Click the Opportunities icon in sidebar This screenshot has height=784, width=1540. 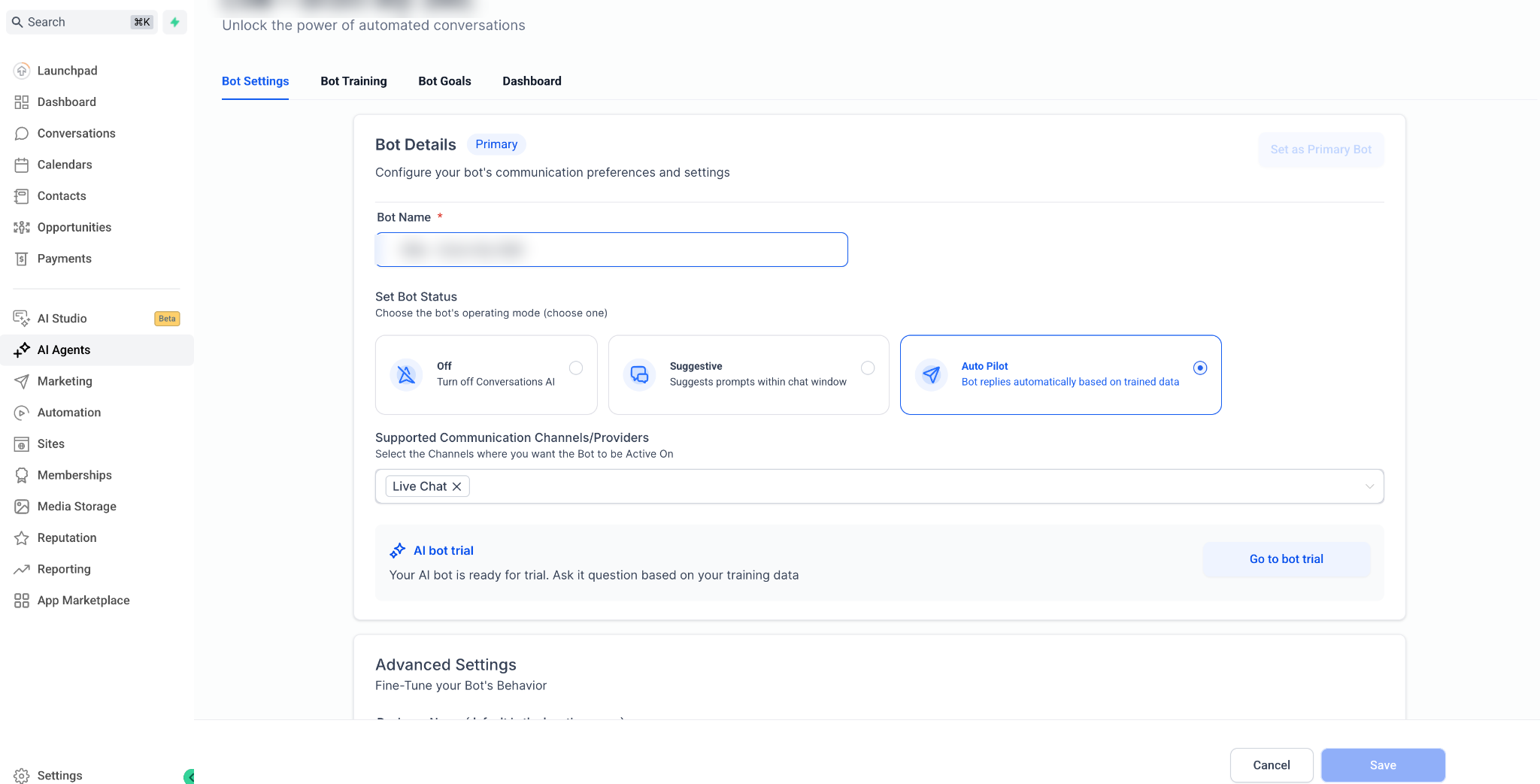point(22,227)
